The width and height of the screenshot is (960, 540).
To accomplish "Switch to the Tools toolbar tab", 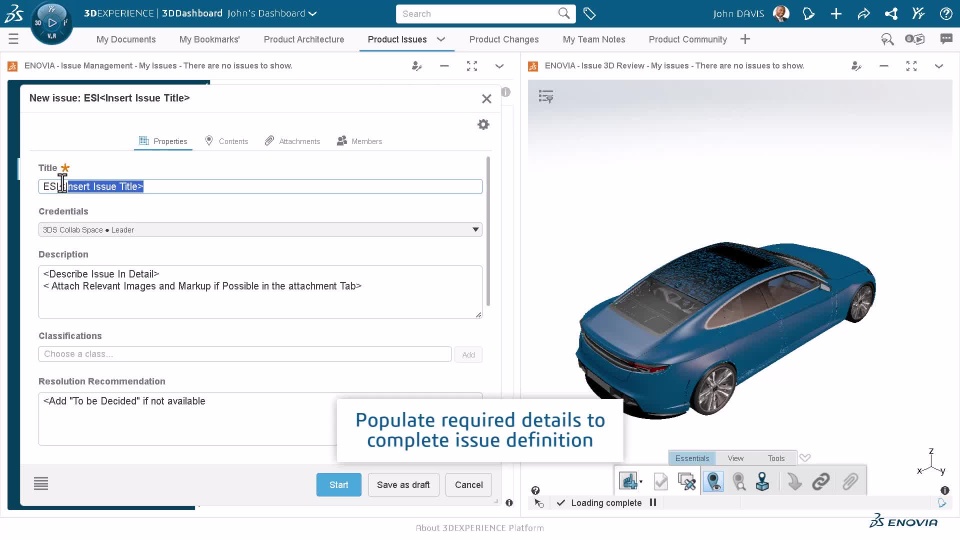I will click(776, 458).
